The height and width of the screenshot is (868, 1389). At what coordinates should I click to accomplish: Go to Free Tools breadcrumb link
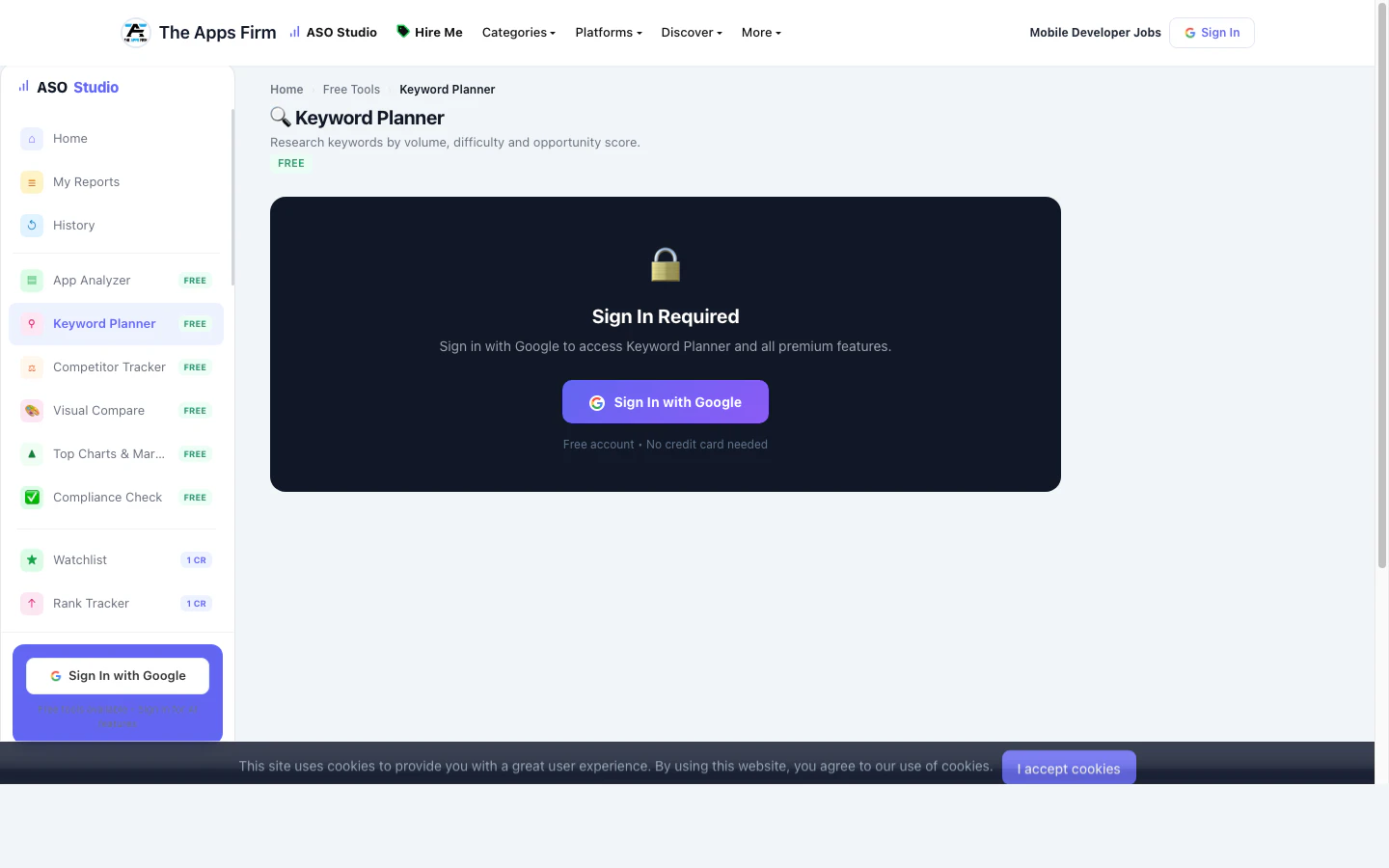351,90
